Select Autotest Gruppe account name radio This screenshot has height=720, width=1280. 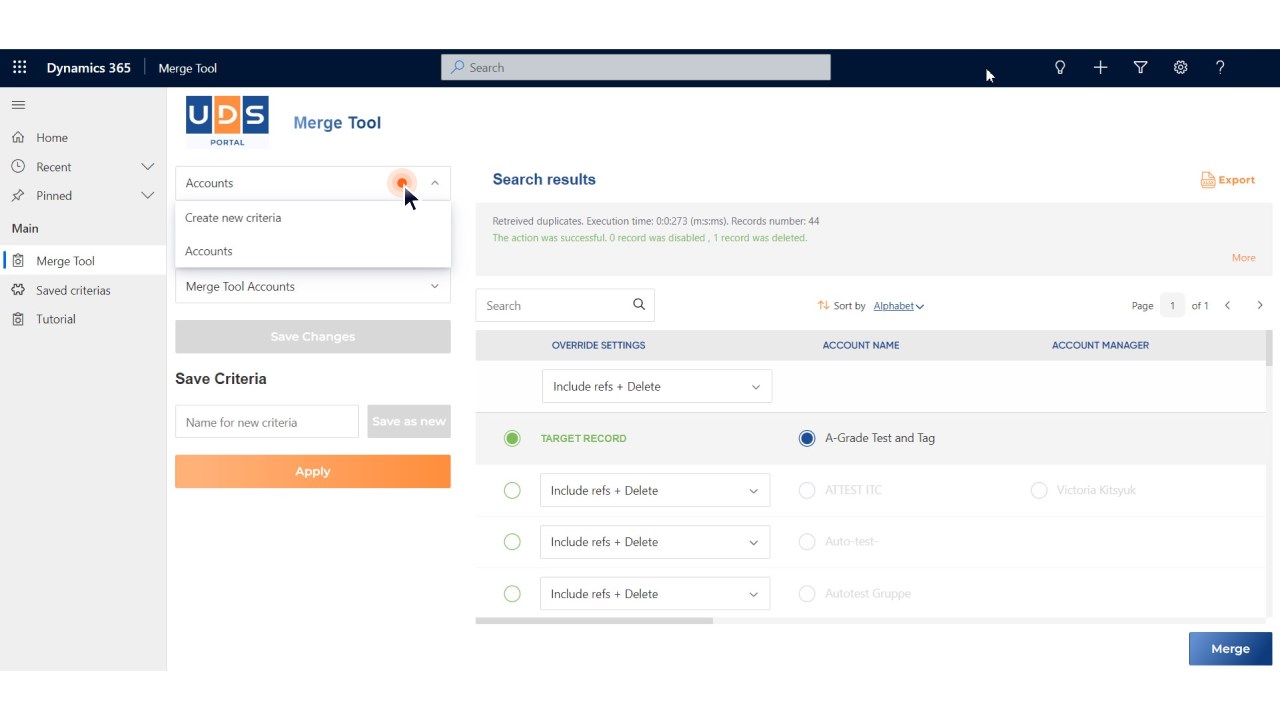807,594
